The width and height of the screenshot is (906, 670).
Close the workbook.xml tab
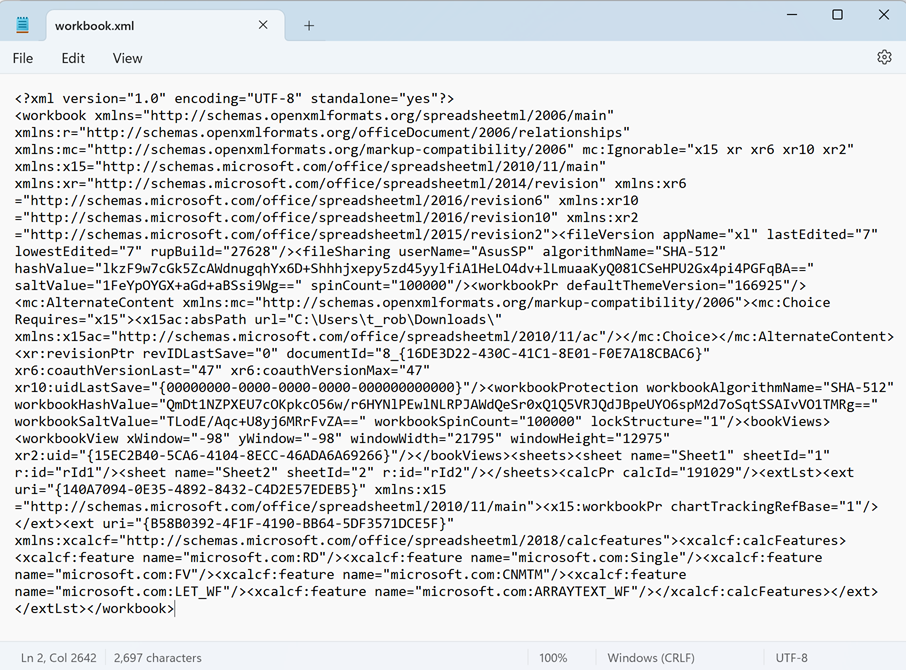[264, 26]
